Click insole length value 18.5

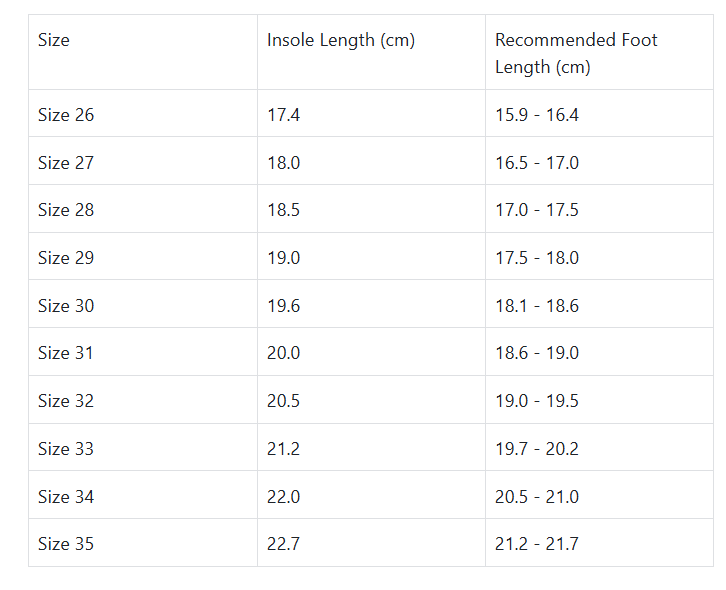[284, 210]
